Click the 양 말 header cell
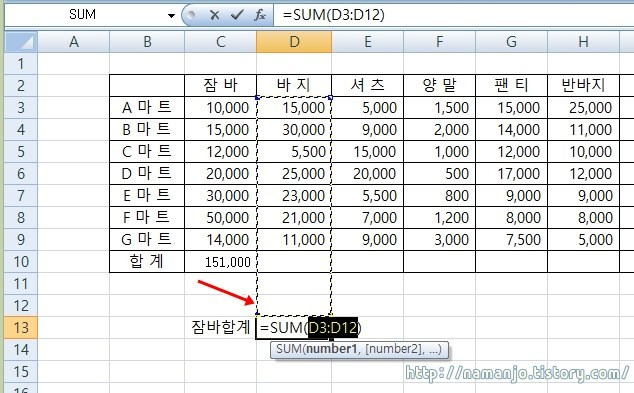The image size is (634, 393). 440,85
